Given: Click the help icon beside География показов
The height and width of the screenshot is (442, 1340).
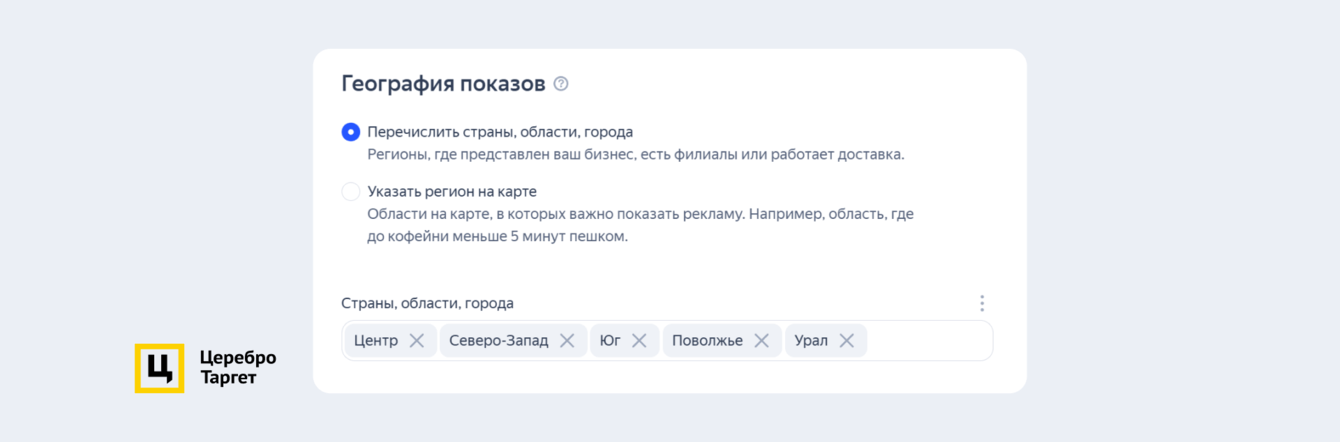Looking at the screenshot, I should pos(561,84).
